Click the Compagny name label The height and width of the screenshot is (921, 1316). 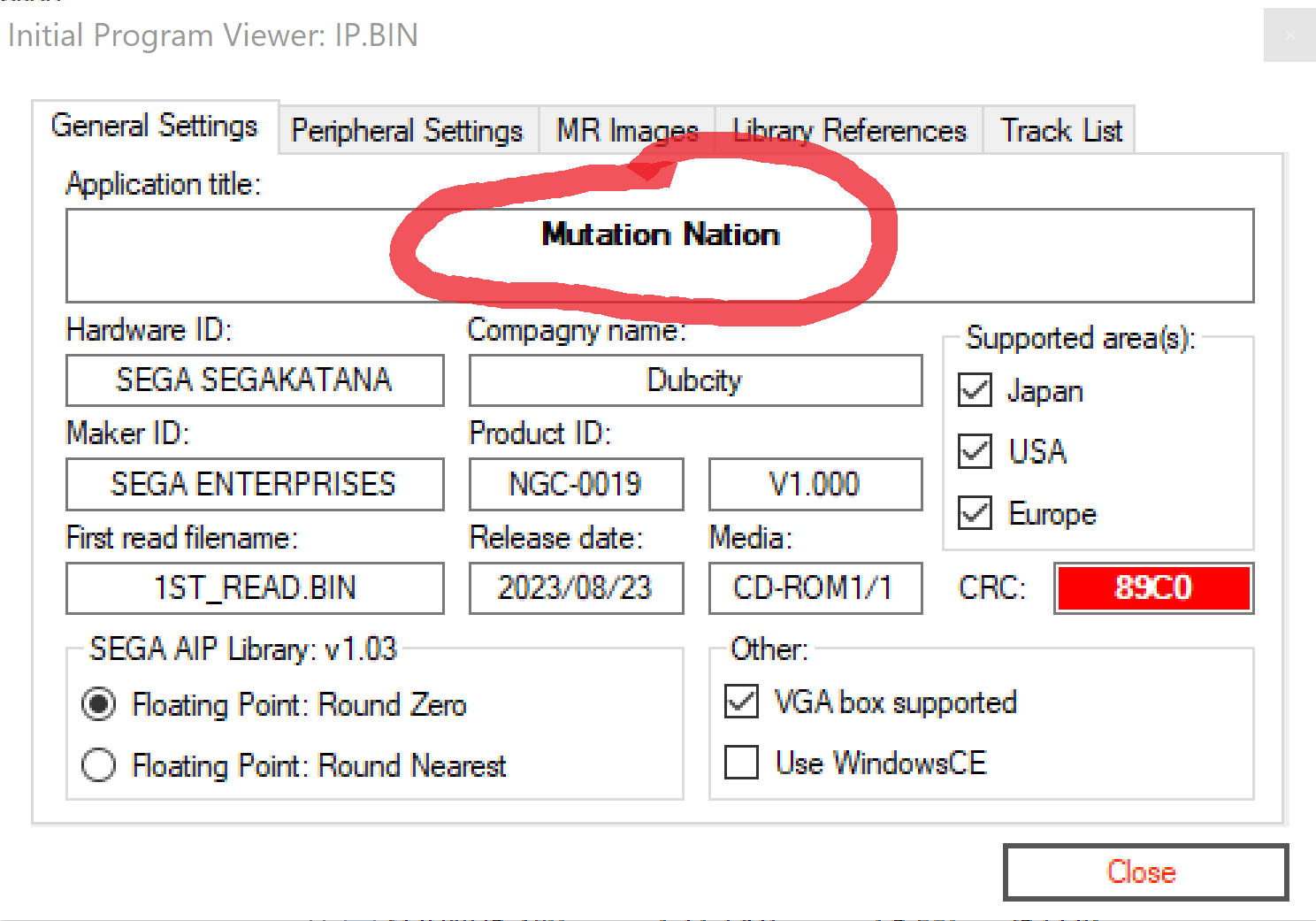pyautogui.click(x=577, y=330)
